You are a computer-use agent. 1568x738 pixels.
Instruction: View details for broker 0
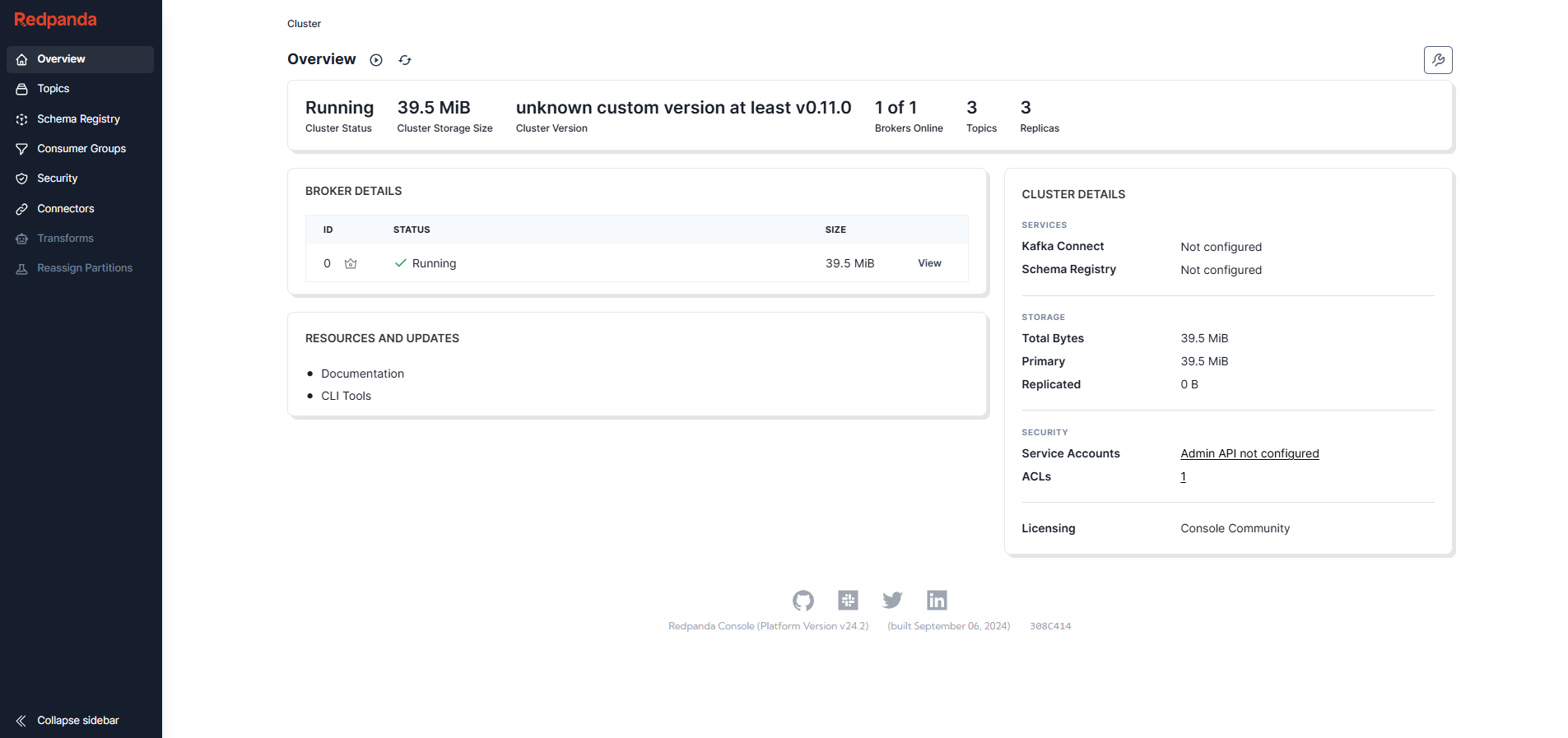pyautogui.click(x=929, y=263)
